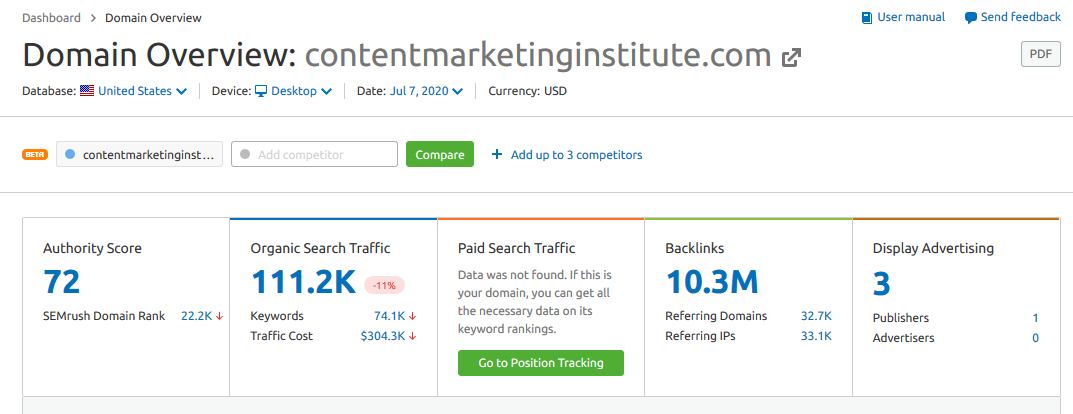The image size is (1073, 414).
Task: Open external link icon beside domain name
Action: pos(791,57)
